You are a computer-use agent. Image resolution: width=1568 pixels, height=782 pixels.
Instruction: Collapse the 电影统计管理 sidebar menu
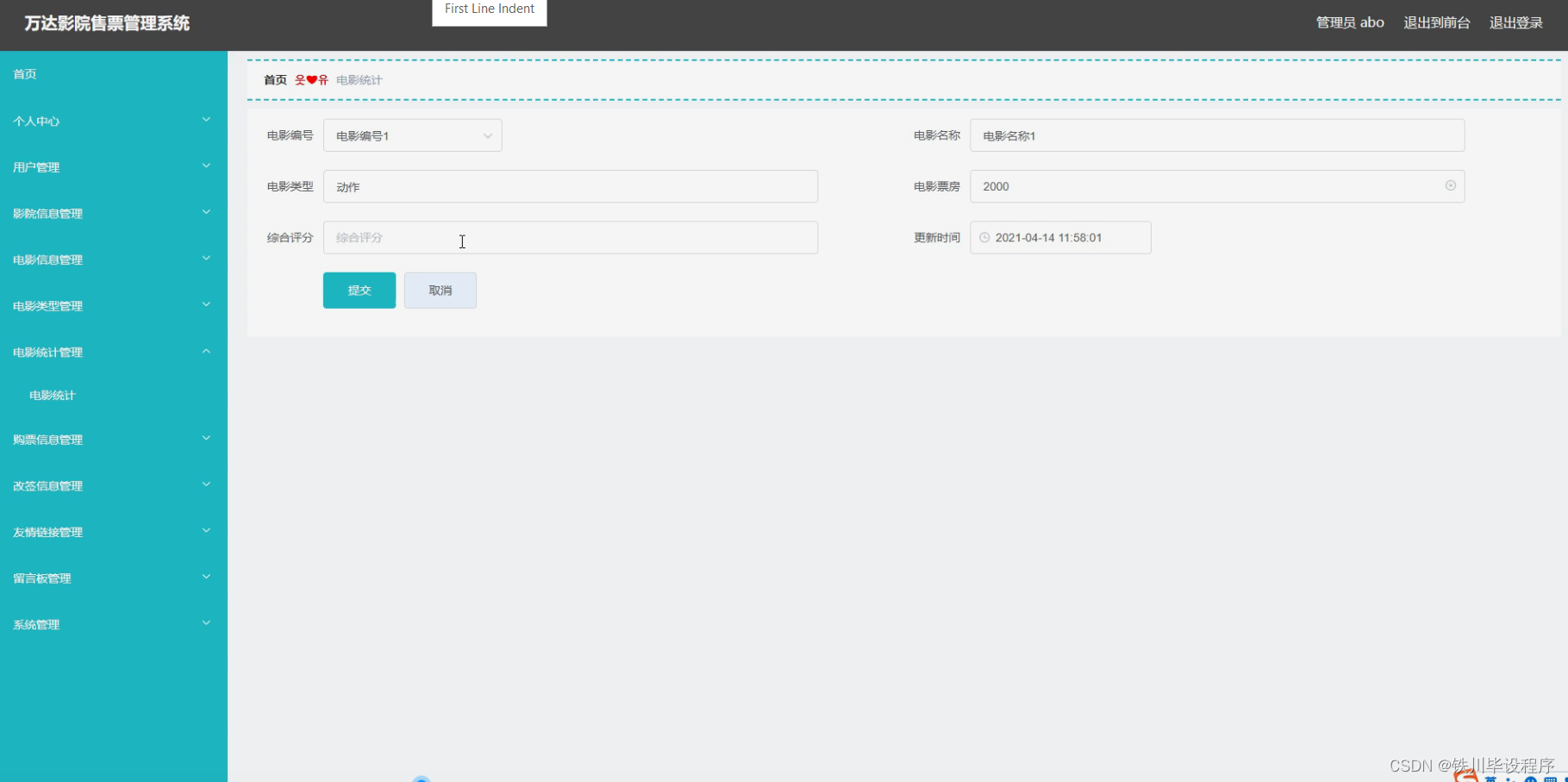pos(114,352)
